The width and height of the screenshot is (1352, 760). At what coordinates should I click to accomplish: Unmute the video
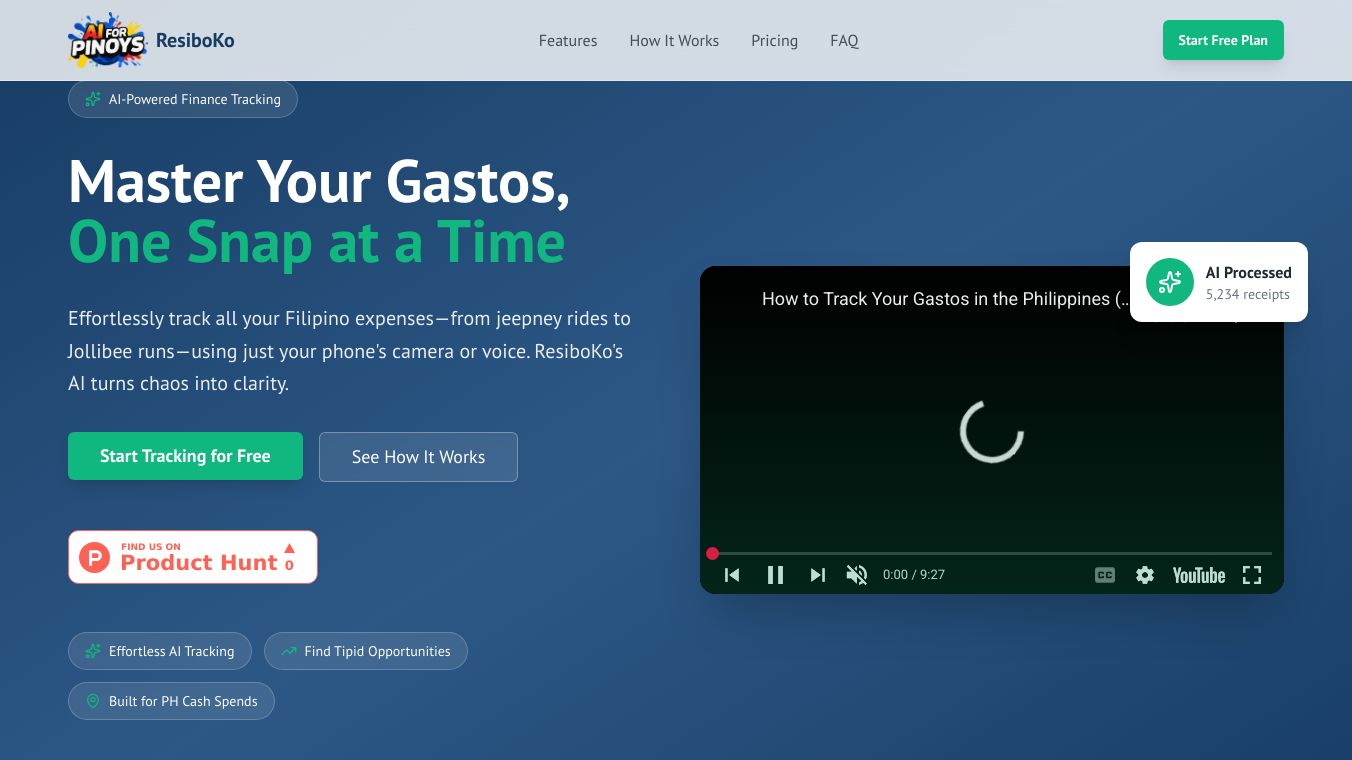[x=857, y=575]
